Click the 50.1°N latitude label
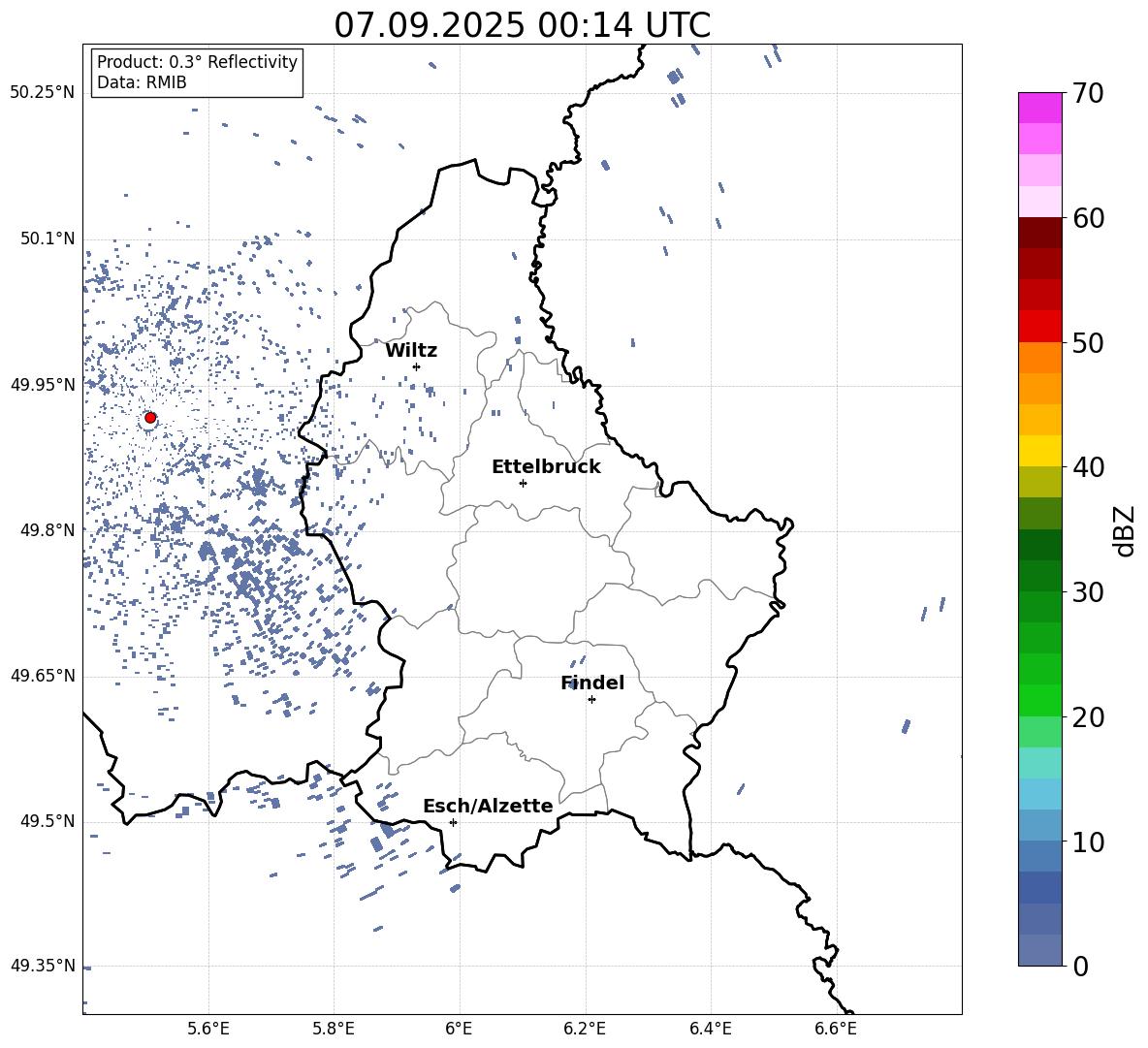This screenshot has width=1148, height=1048. click(x=48, y=239)
